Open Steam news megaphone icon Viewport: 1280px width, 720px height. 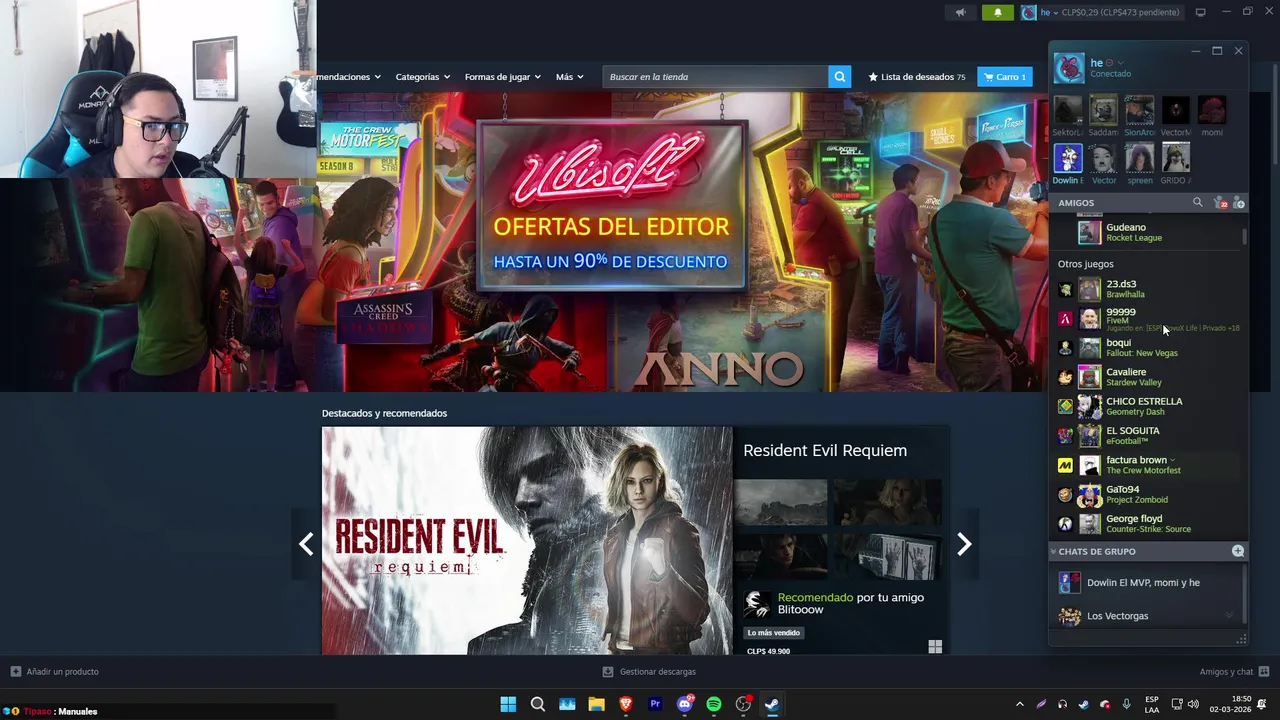tap(960, 12)
